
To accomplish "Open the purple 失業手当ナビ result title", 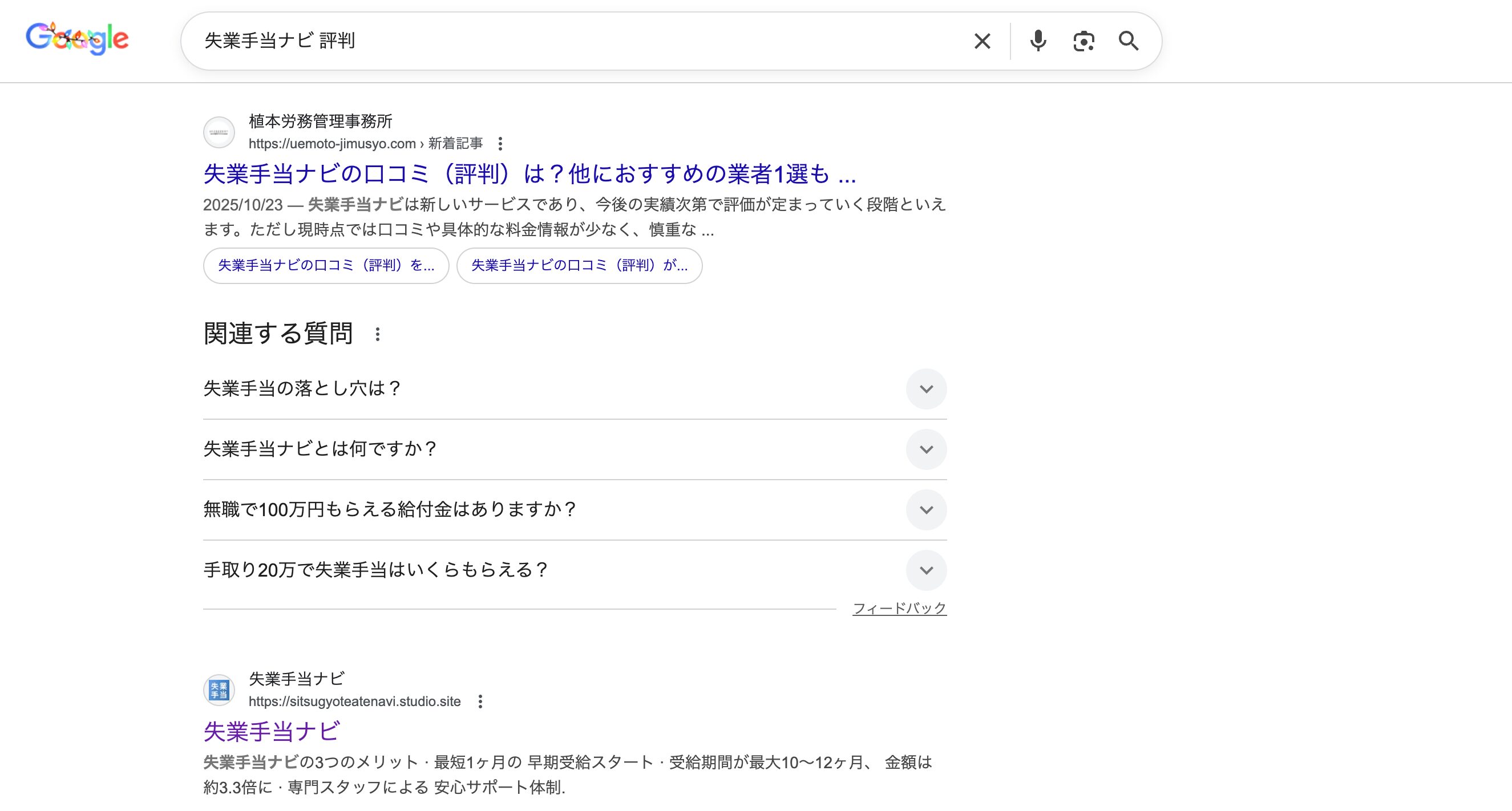I will (272, 732).
